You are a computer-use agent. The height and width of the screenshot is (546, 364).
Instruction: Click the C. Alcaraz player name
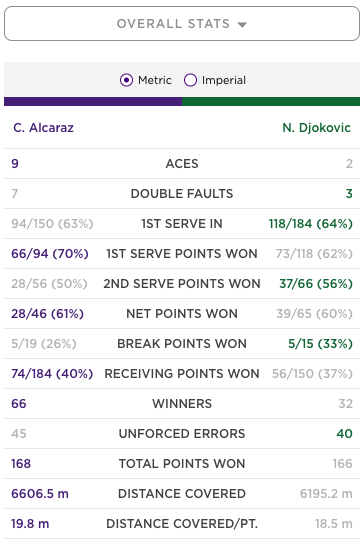44,128
